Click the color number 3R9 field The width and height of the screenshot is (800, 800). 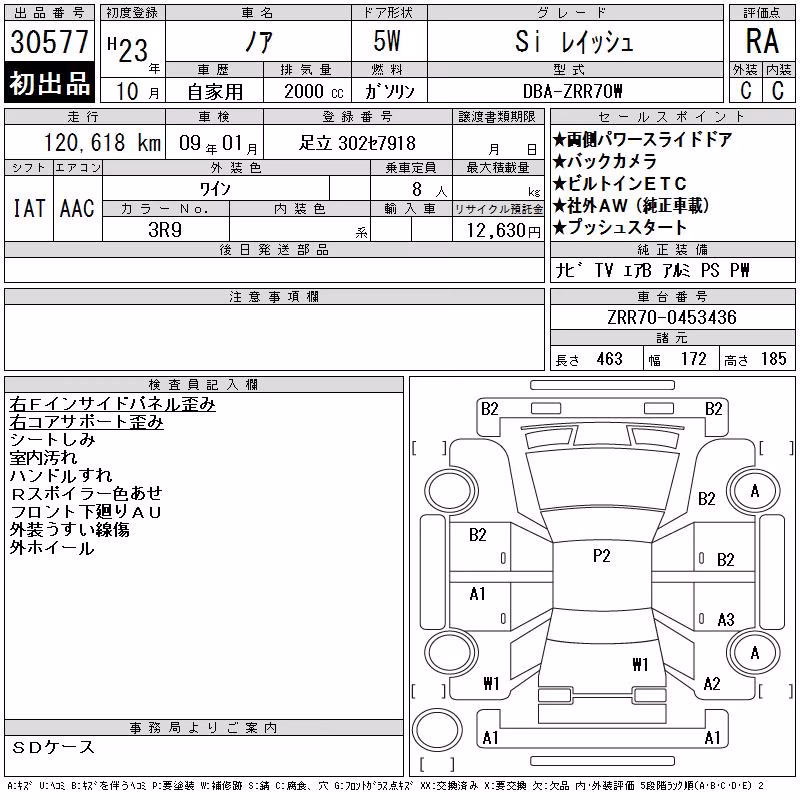click(165, 230)
